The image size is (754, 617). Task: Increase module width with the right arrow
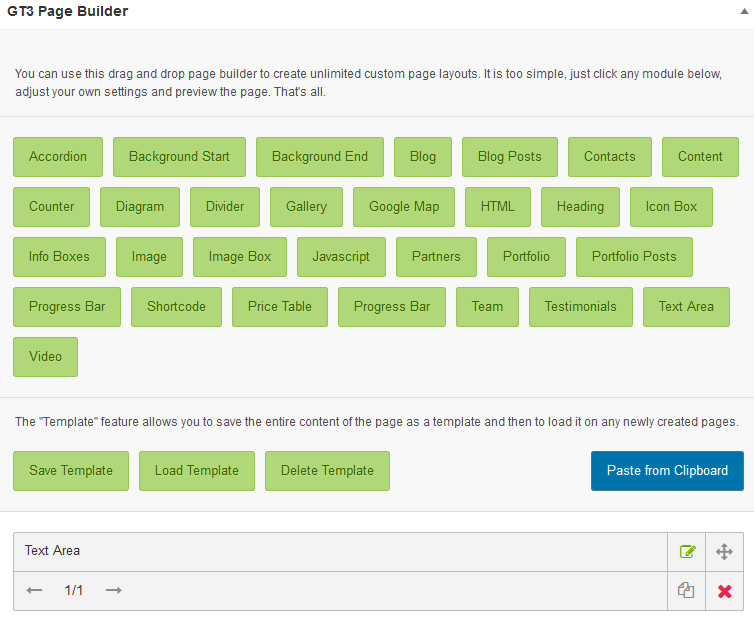coord(113,591)
